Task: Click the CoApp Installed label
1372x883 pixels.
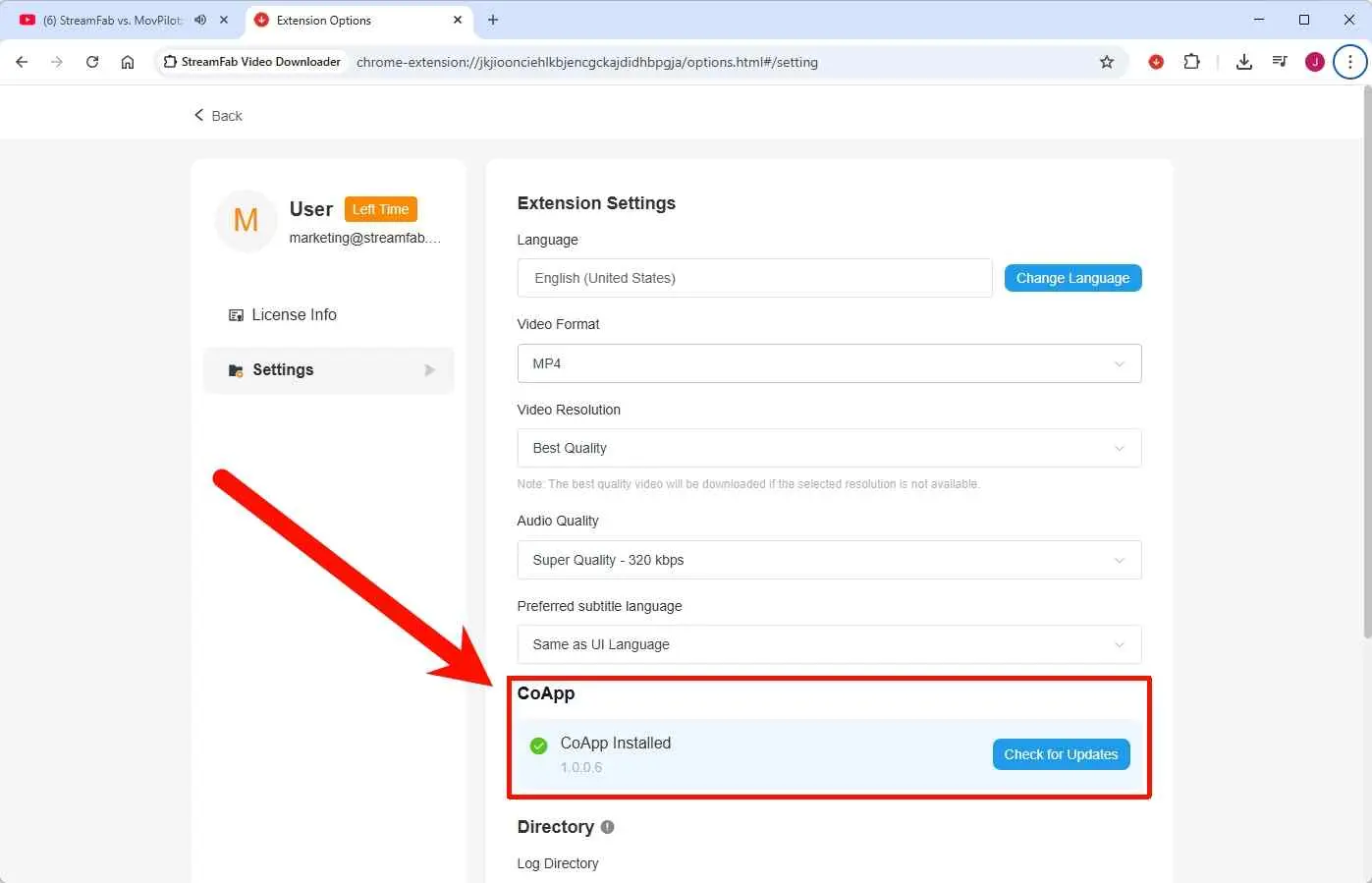Action: 616,744
